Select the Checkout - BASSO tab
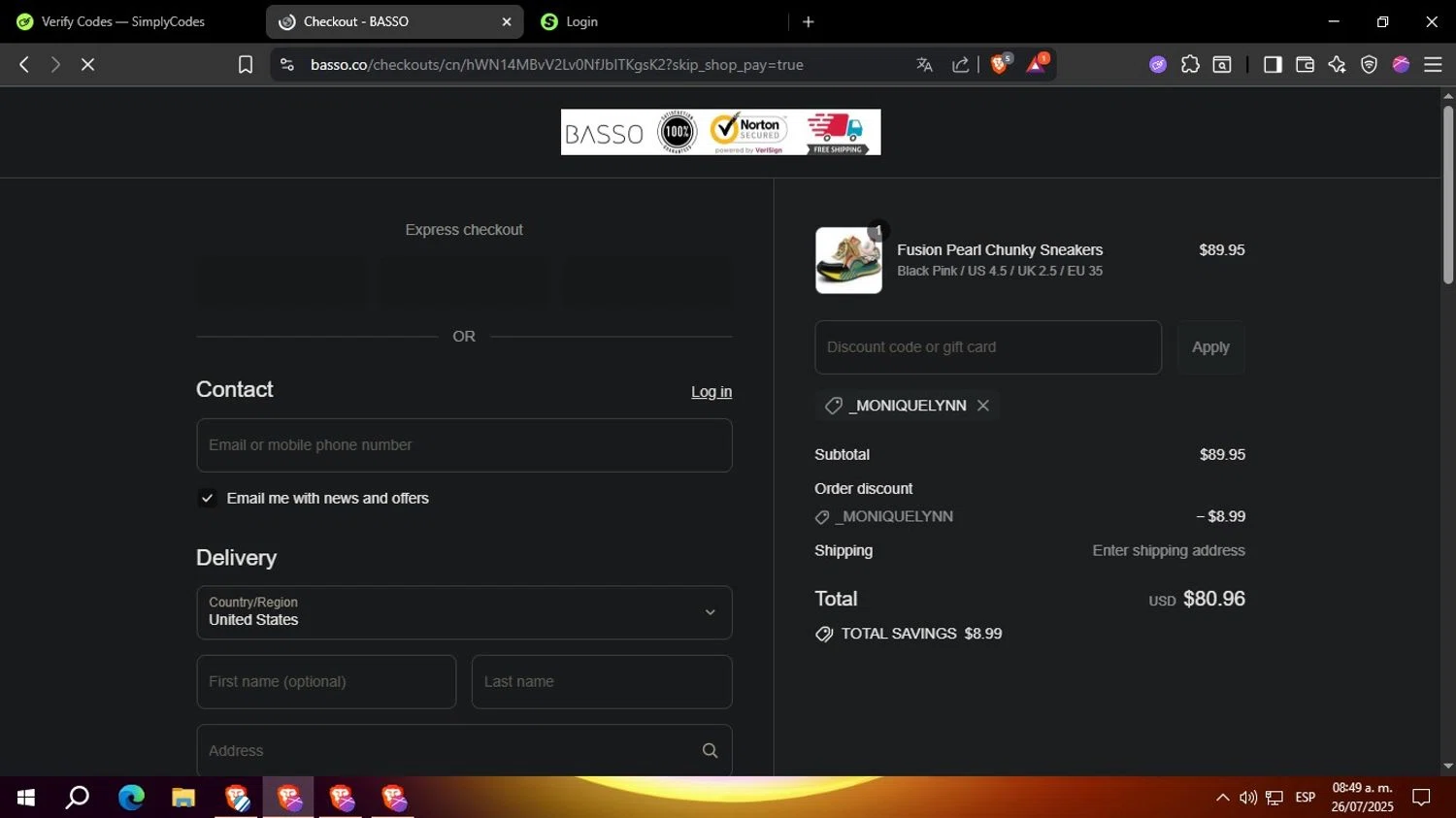Screen dimensions: 1456x818 coord(395,21)
